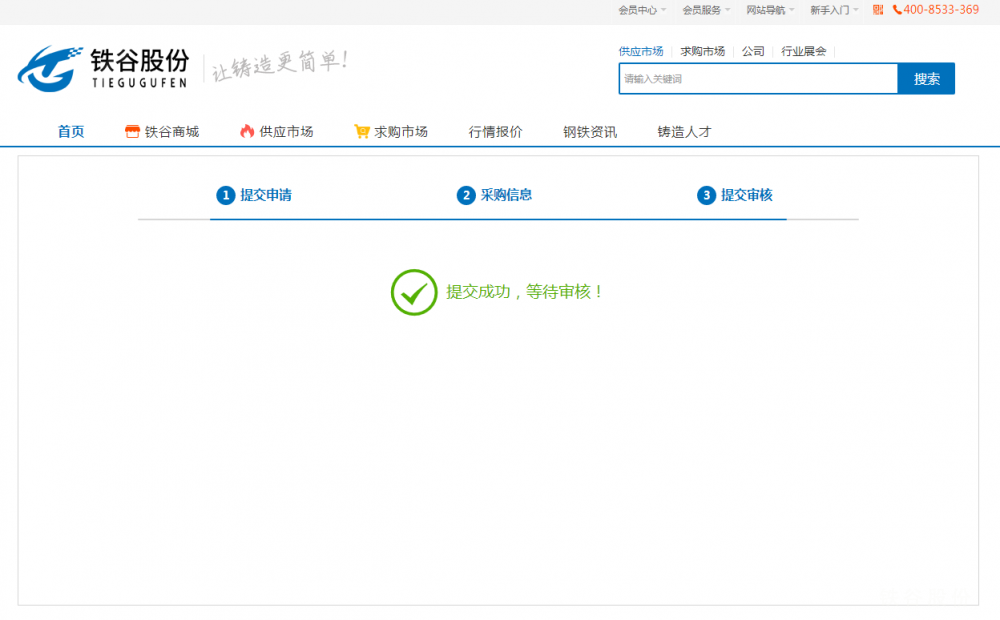The height and width of the screenshot is (620, 1000).
Task: Expand the 会员中心 dropdown
Action: tap(642, 10)
